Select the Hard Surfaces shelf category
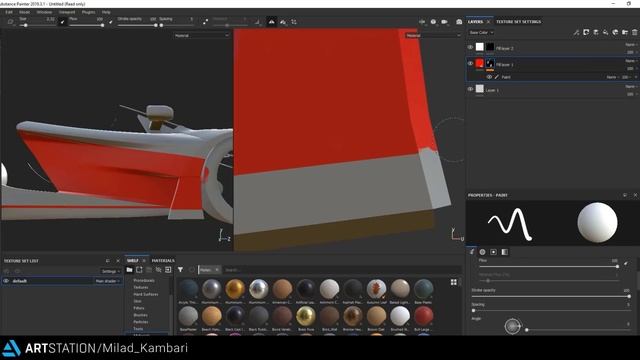This screenshot has width=640, height=360. [x=146, y=294]
